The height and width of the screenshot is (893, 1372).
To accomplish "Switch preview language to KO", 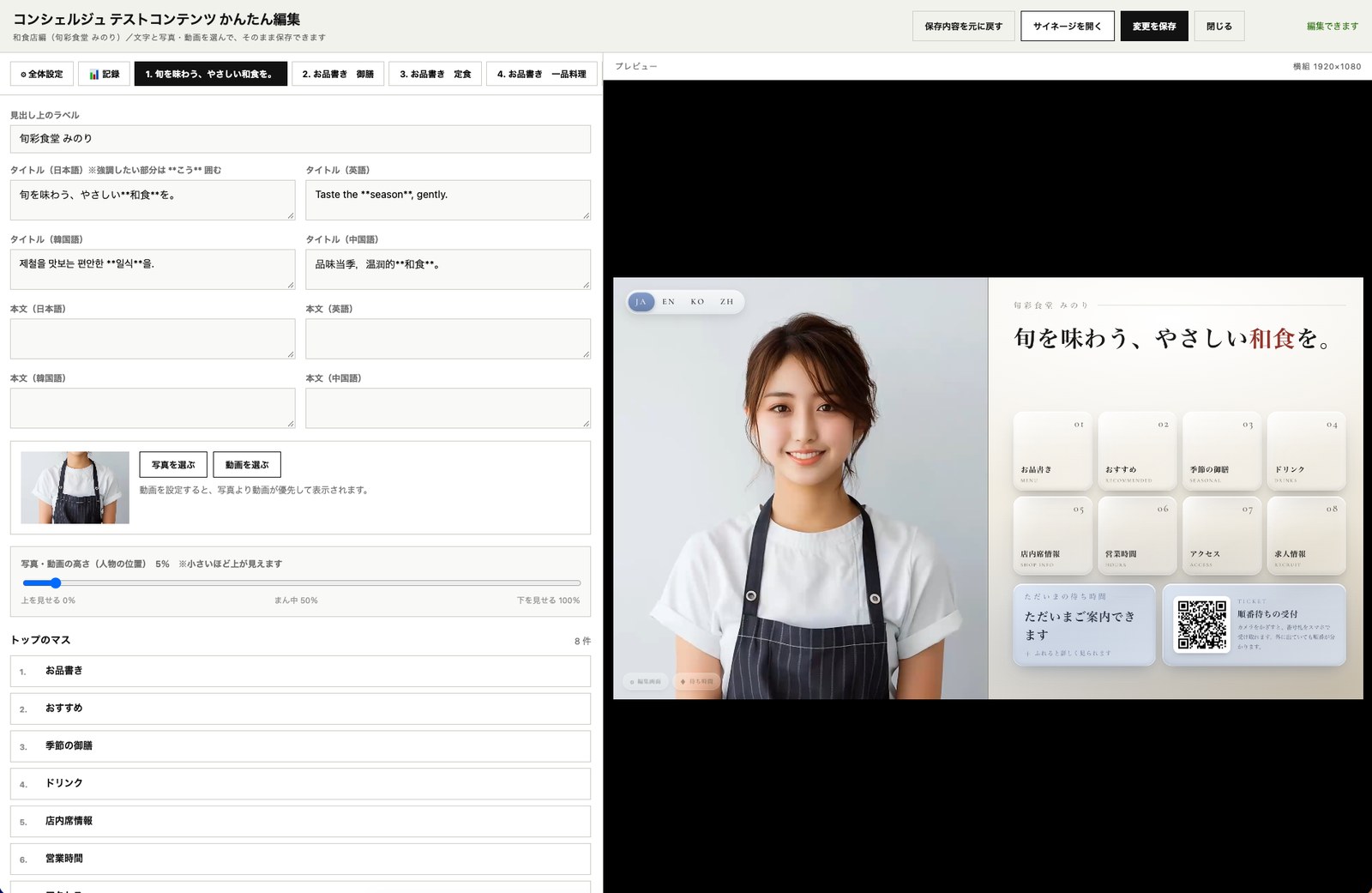I will (x=697, y=302).
